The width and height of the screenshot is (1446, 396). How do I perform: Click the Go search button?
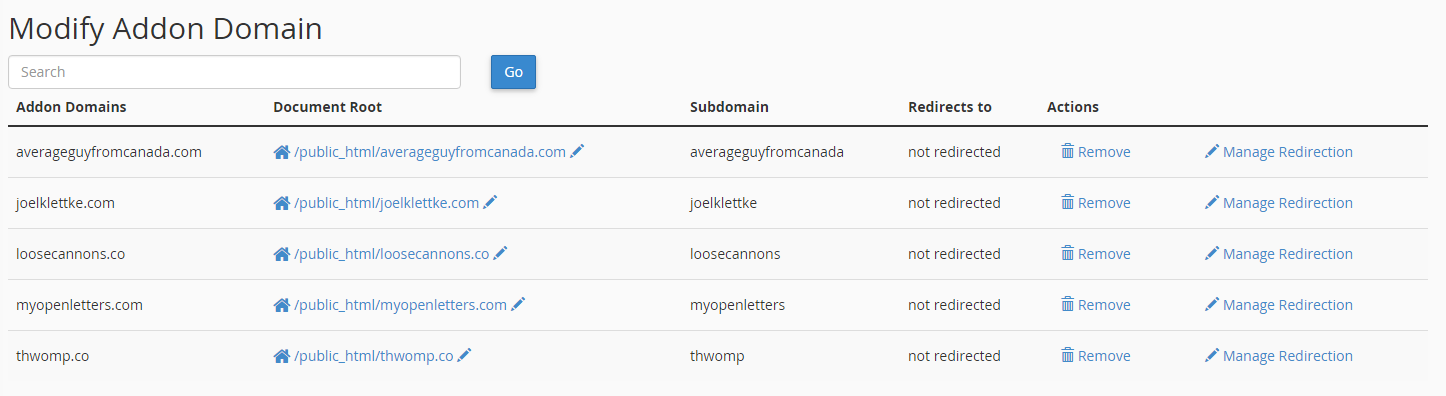[x=513, y=72]
